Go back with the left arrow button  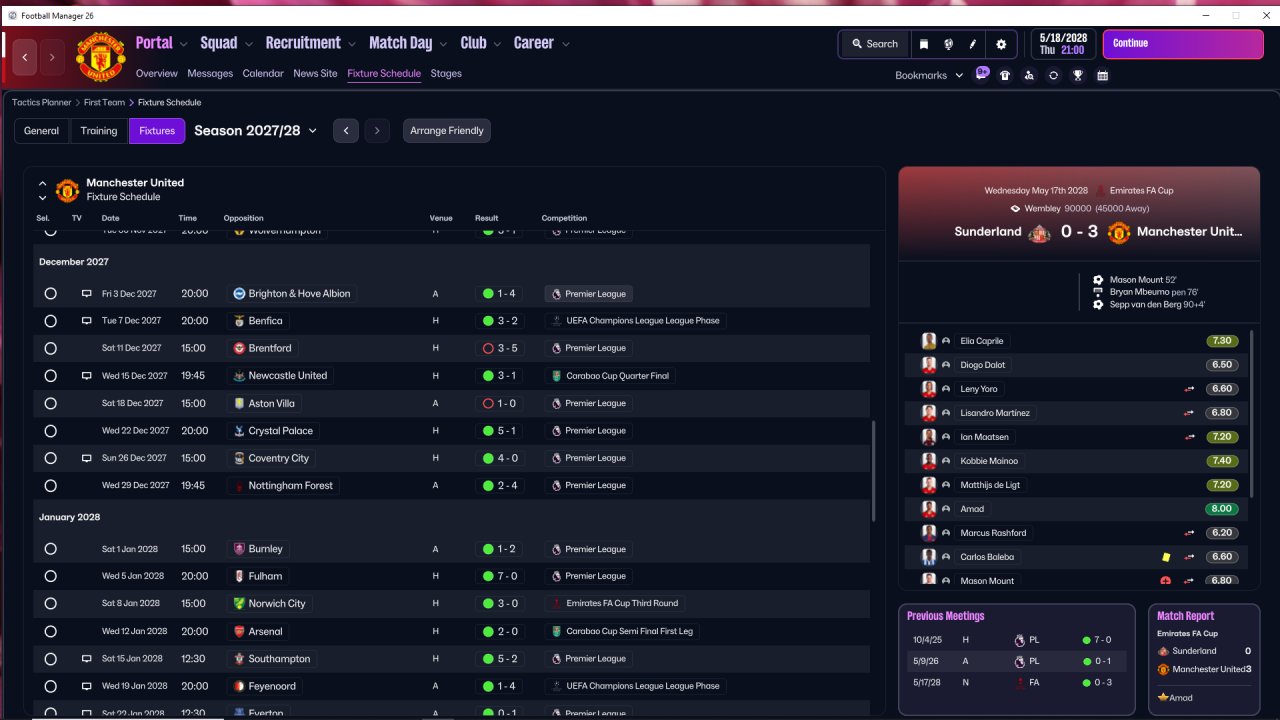[25, 58]
